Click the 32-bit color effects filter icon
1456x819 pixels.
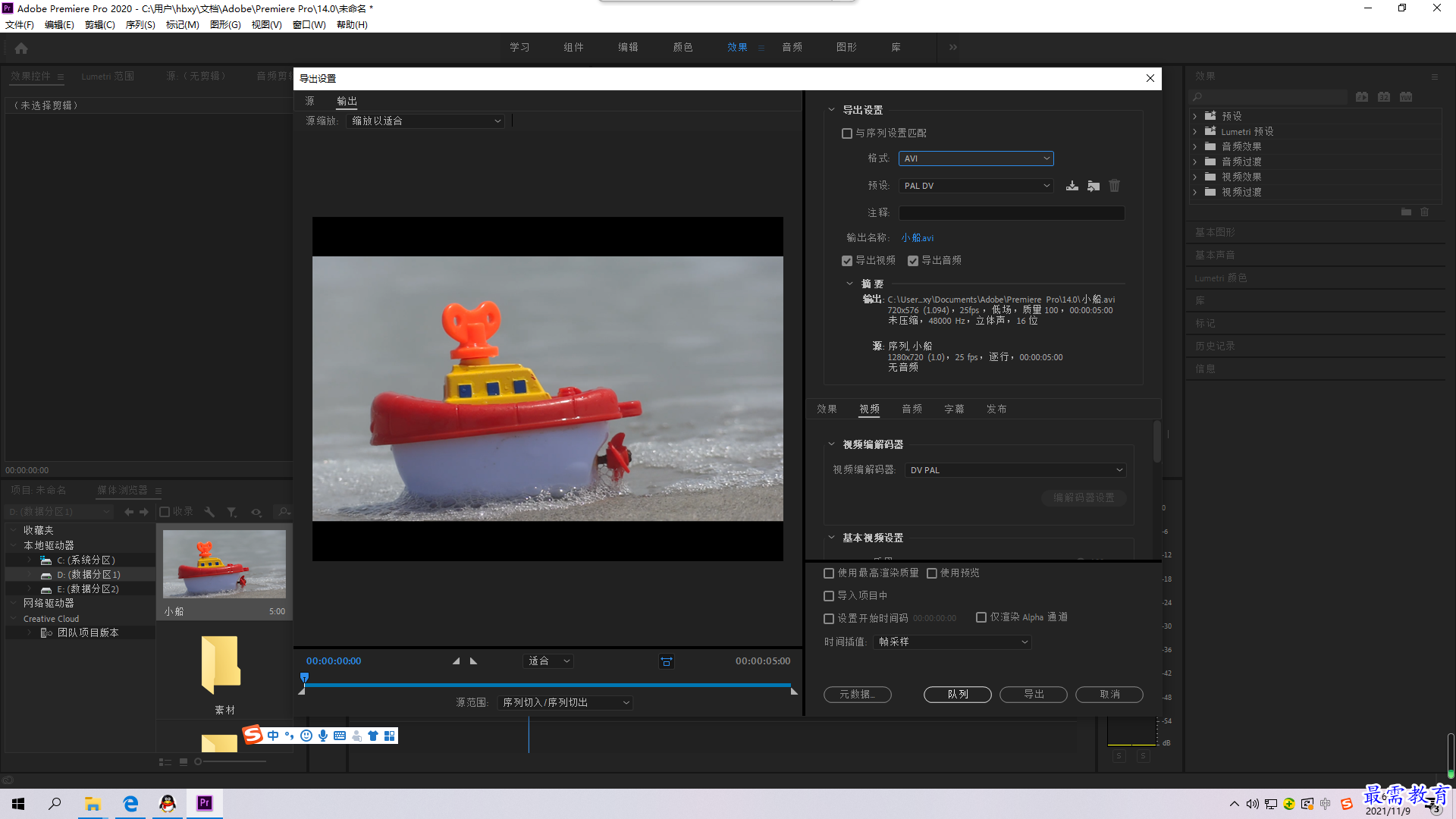point(1384,97)
